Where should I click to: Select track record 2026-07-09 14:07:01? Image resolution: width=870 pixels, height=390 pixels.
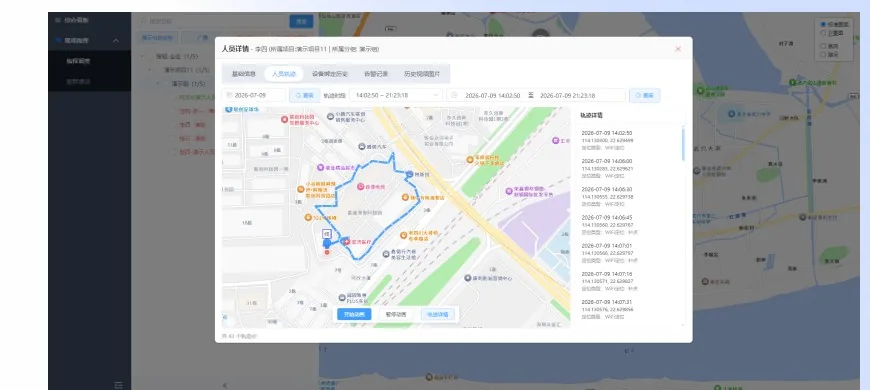point(628,253)
